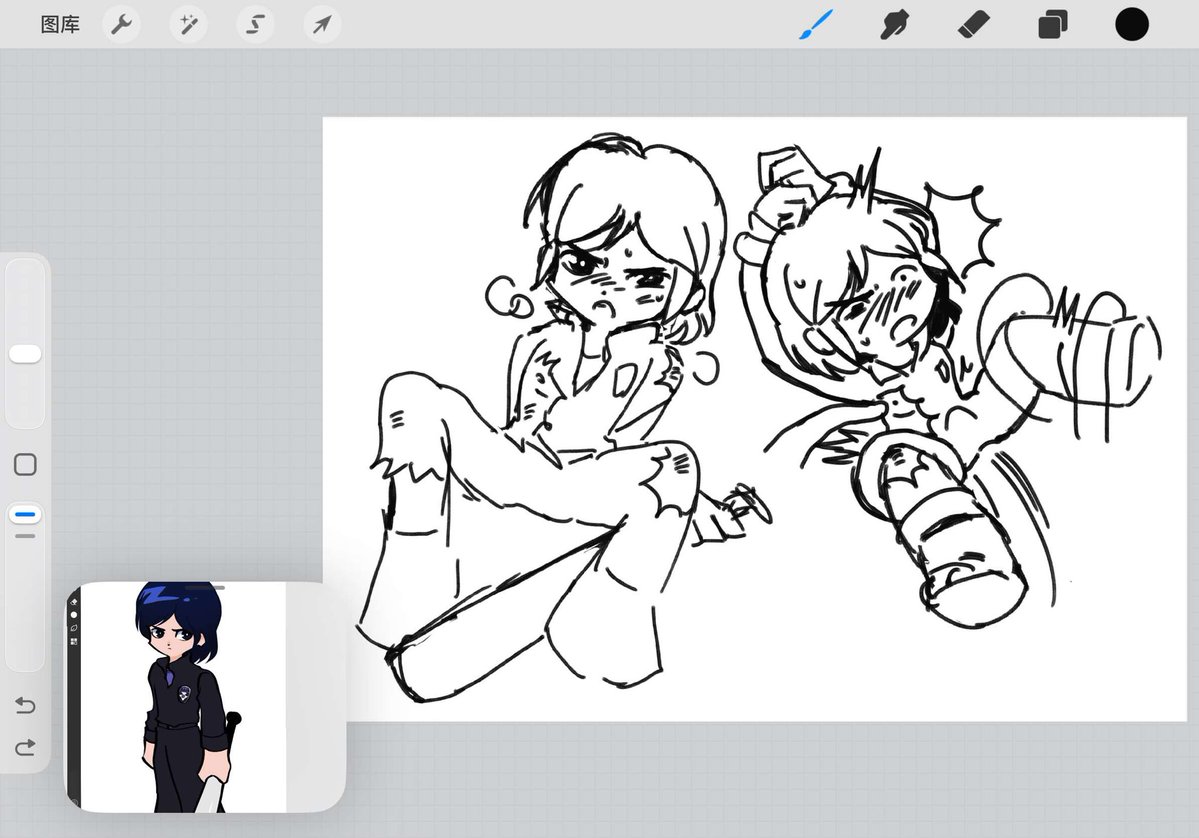Image resolution: width=1199 pixels, height=838 pixels.
Task: Open the 图库 gallery
Action: [x=60, y=25]
